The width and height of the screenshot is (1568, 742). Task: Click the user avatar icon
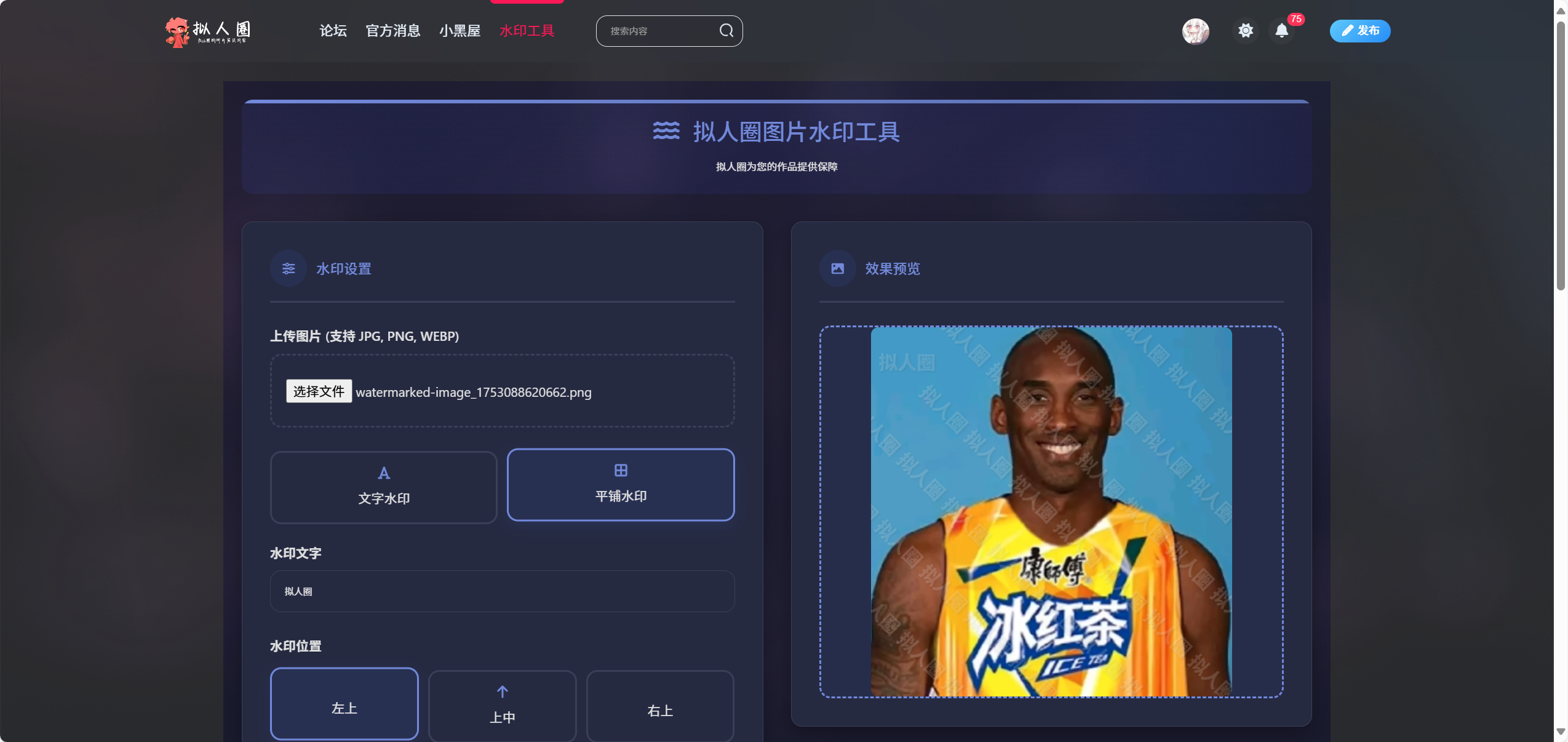[1195, 31]
